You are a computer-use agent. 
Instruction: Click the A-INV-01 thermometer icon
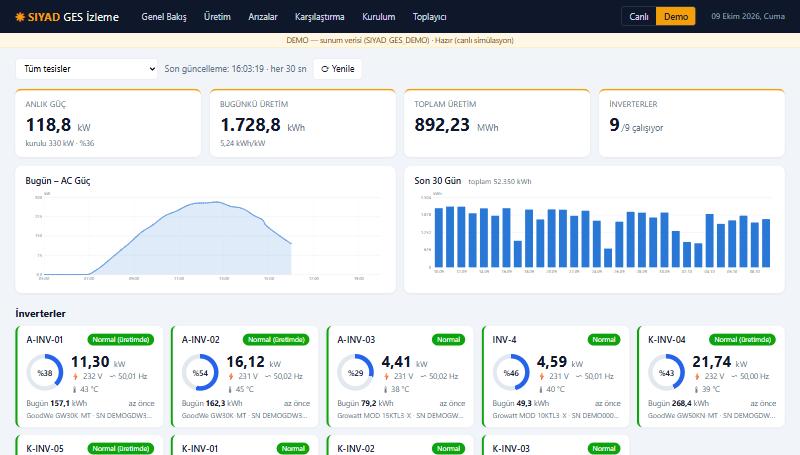click(x=74, y=389)
